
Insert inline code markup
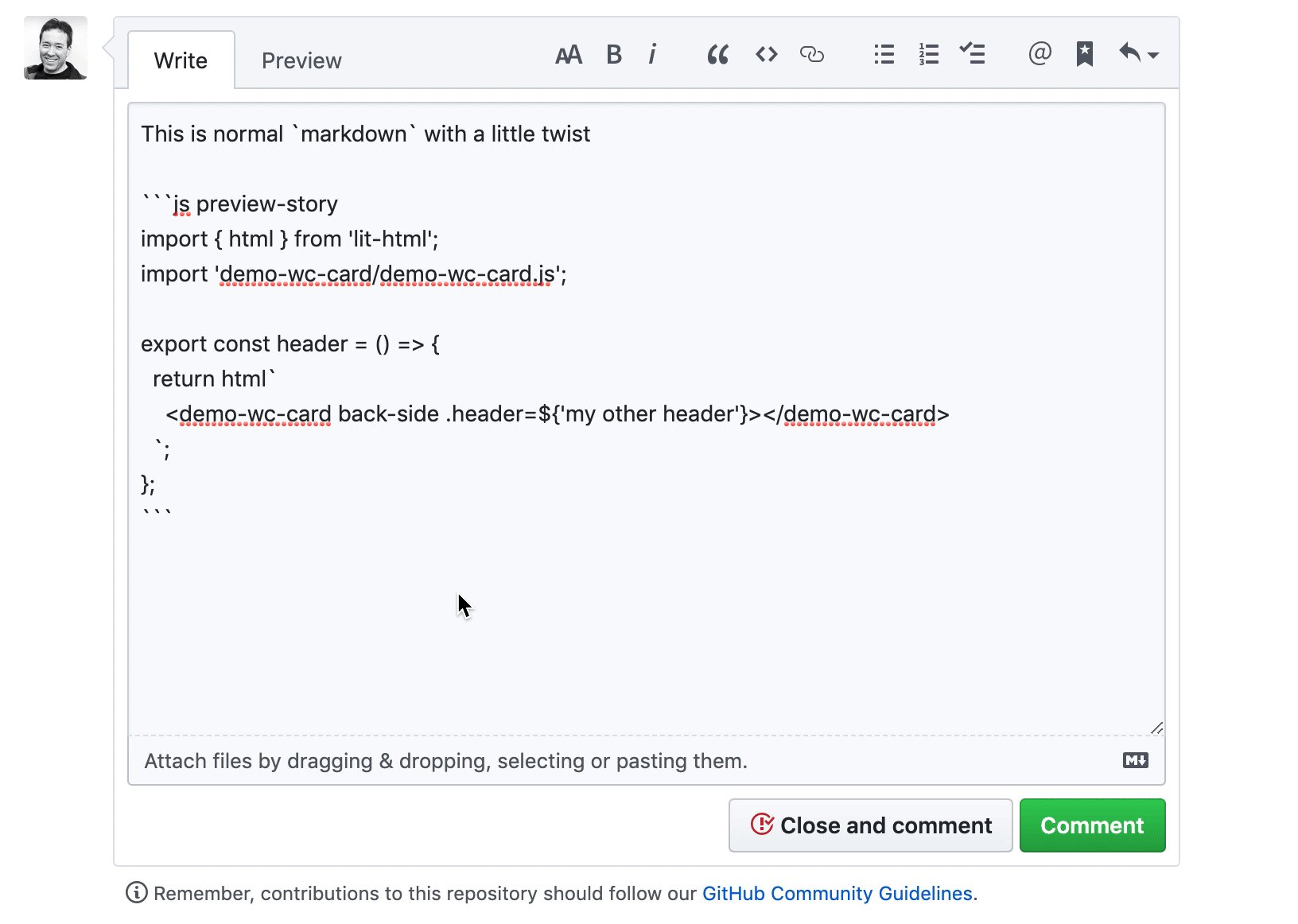click(x=767, y=54)
